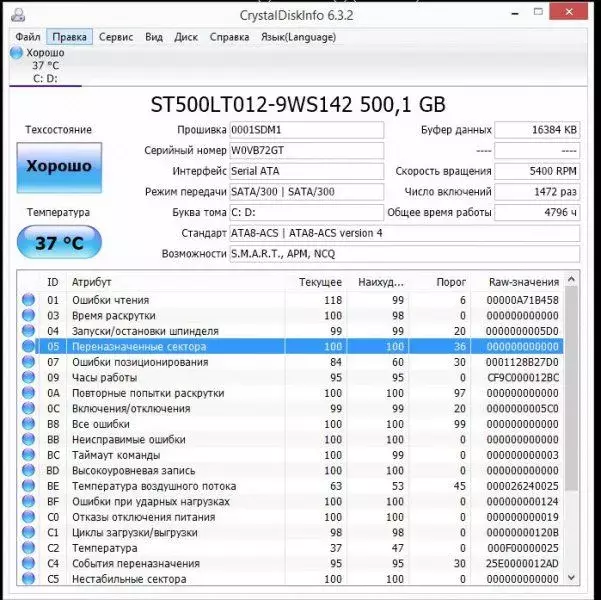Select the Часы работы attribute text

105,378
